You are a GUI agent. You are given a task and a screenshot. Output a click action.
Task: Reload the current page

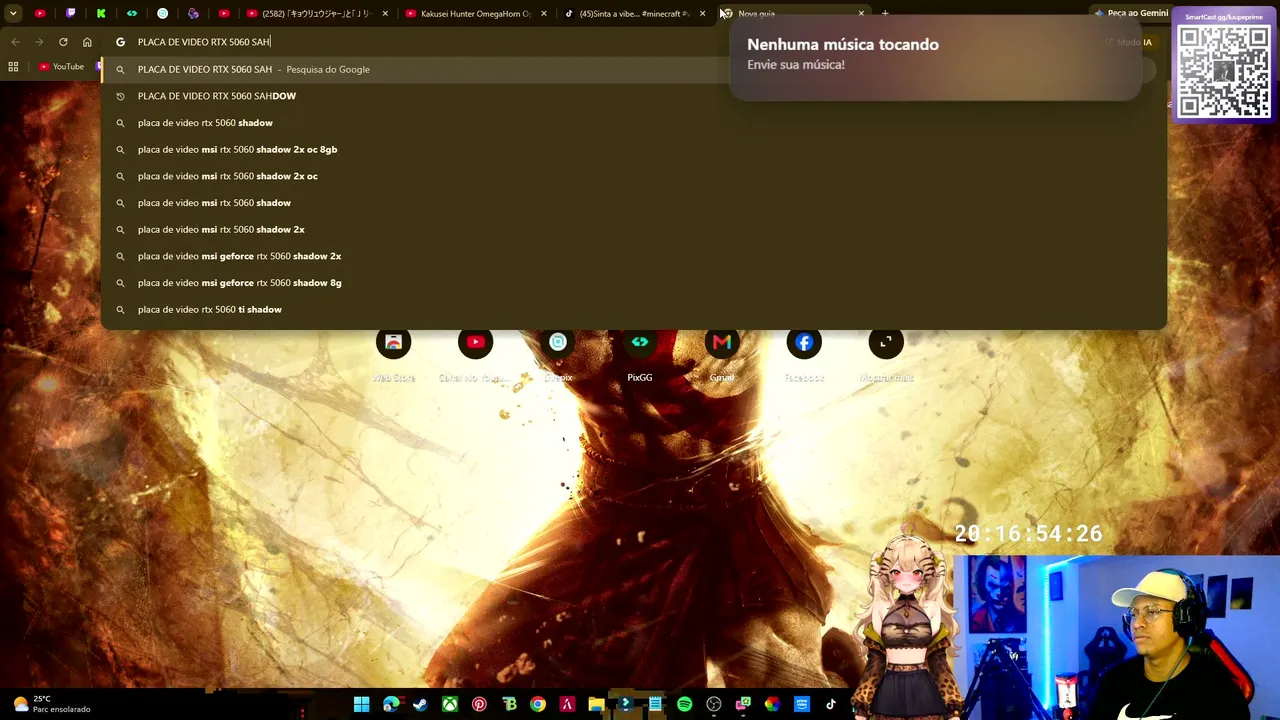(x=63, y=42)
